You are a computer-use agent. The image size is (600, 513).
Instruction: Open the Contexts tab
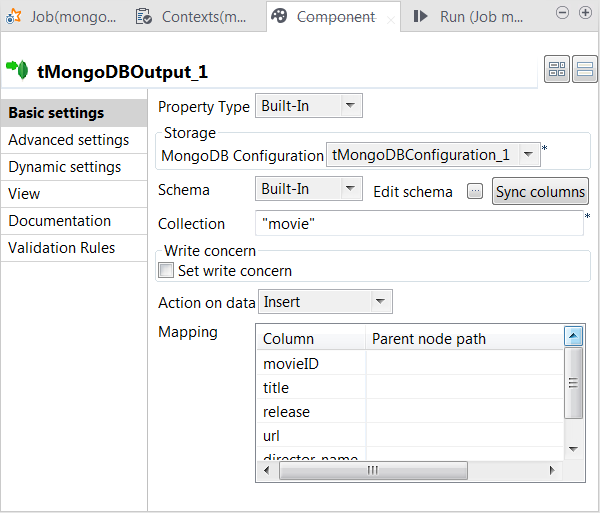pyautogui.click(x=193, y=16)
